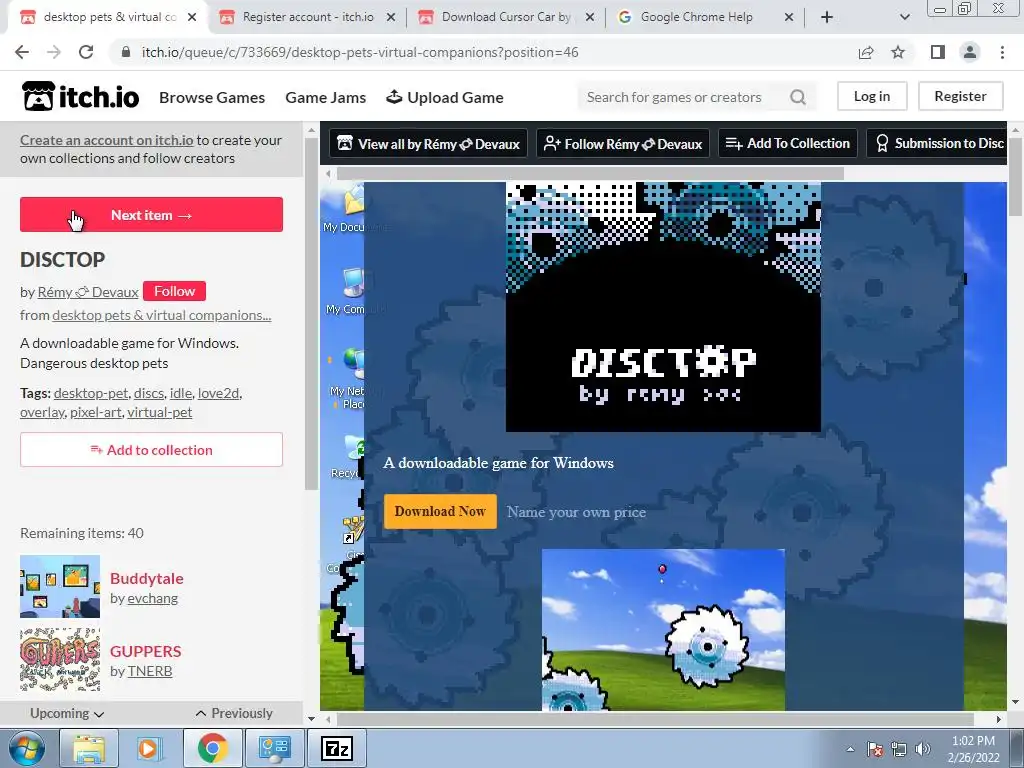Image resolution: width=1024 pixels, height=768 pixels.
Task: Open GUPPERS thumbnail in queue
Action: pyautogui.click(x=60, y=660)
